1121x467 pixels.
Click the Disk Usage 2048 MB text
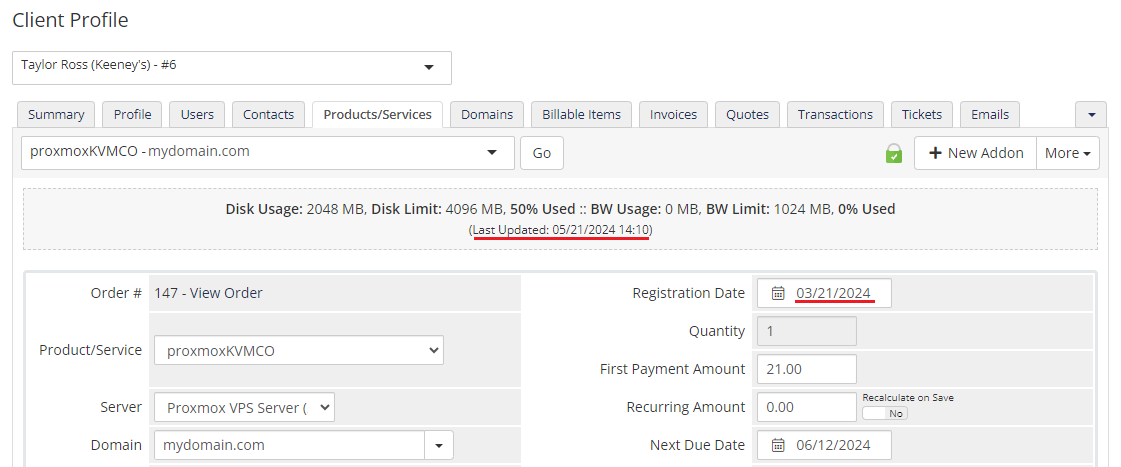coord(295,210)
